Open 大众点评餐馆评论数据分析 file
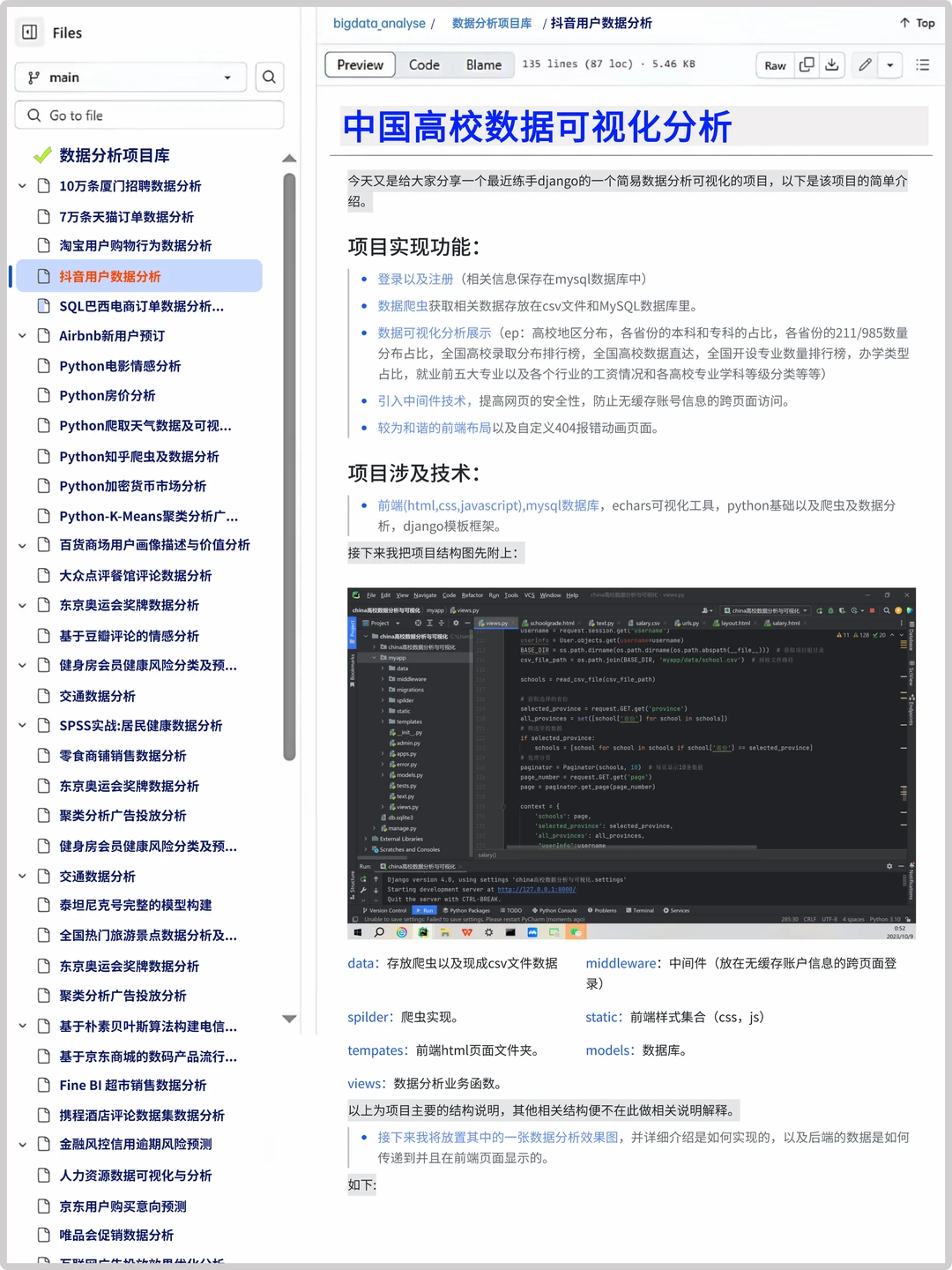The image size is (952, 1270). 135,575
